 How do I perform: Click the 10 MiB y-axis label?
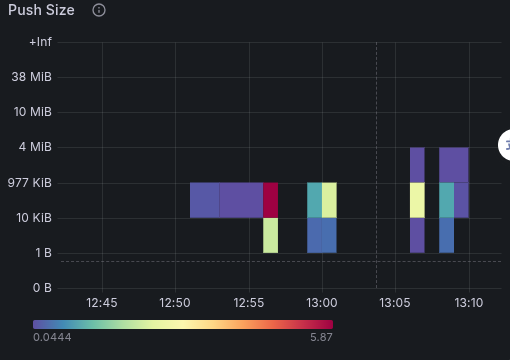[33, 112]
